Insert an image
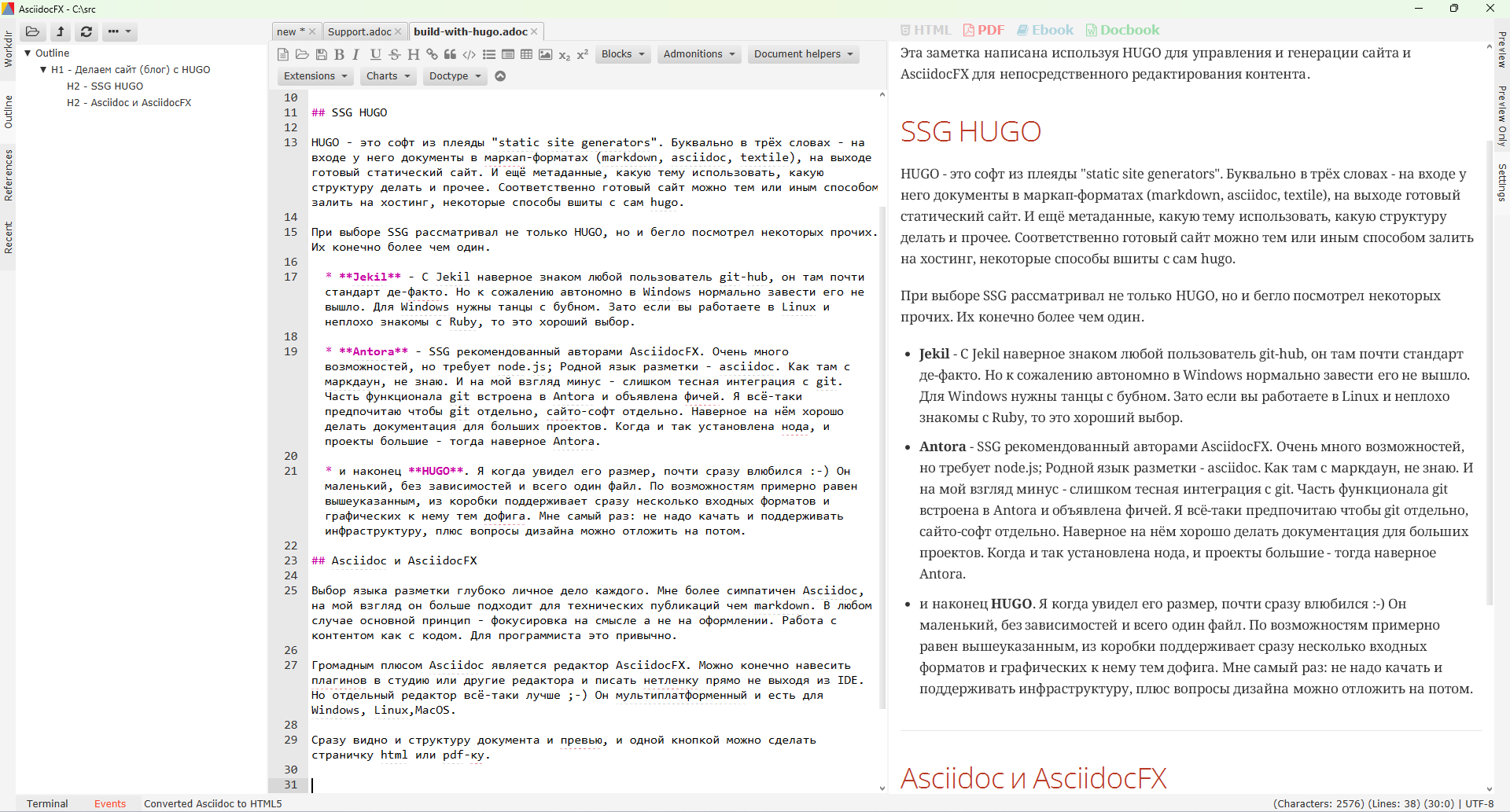 click(545, 54)
